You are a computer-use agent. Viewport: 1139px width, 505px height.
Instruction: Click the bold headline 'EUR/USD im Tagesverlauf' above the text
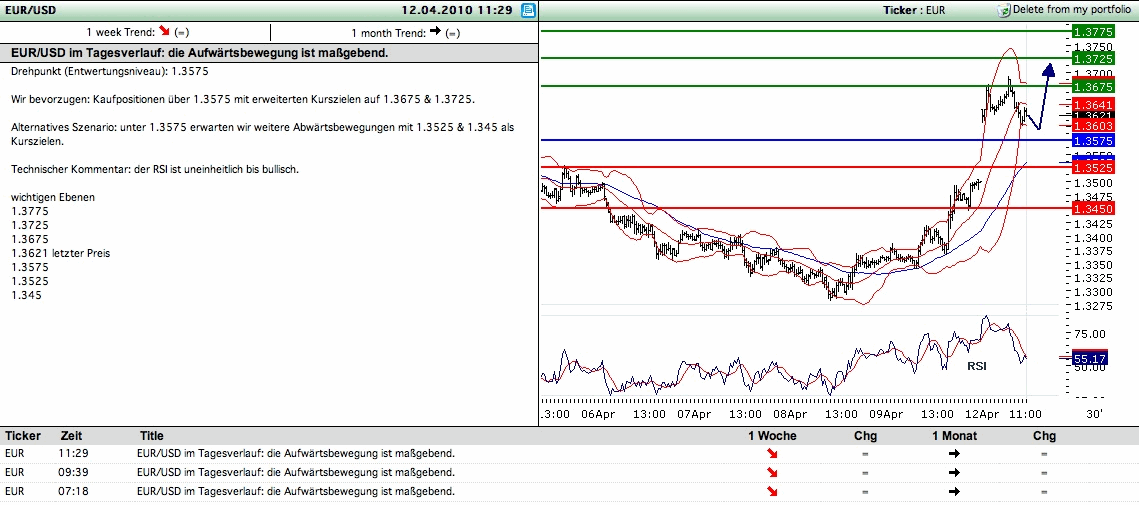pyautogui.click(x=199, y=53)
